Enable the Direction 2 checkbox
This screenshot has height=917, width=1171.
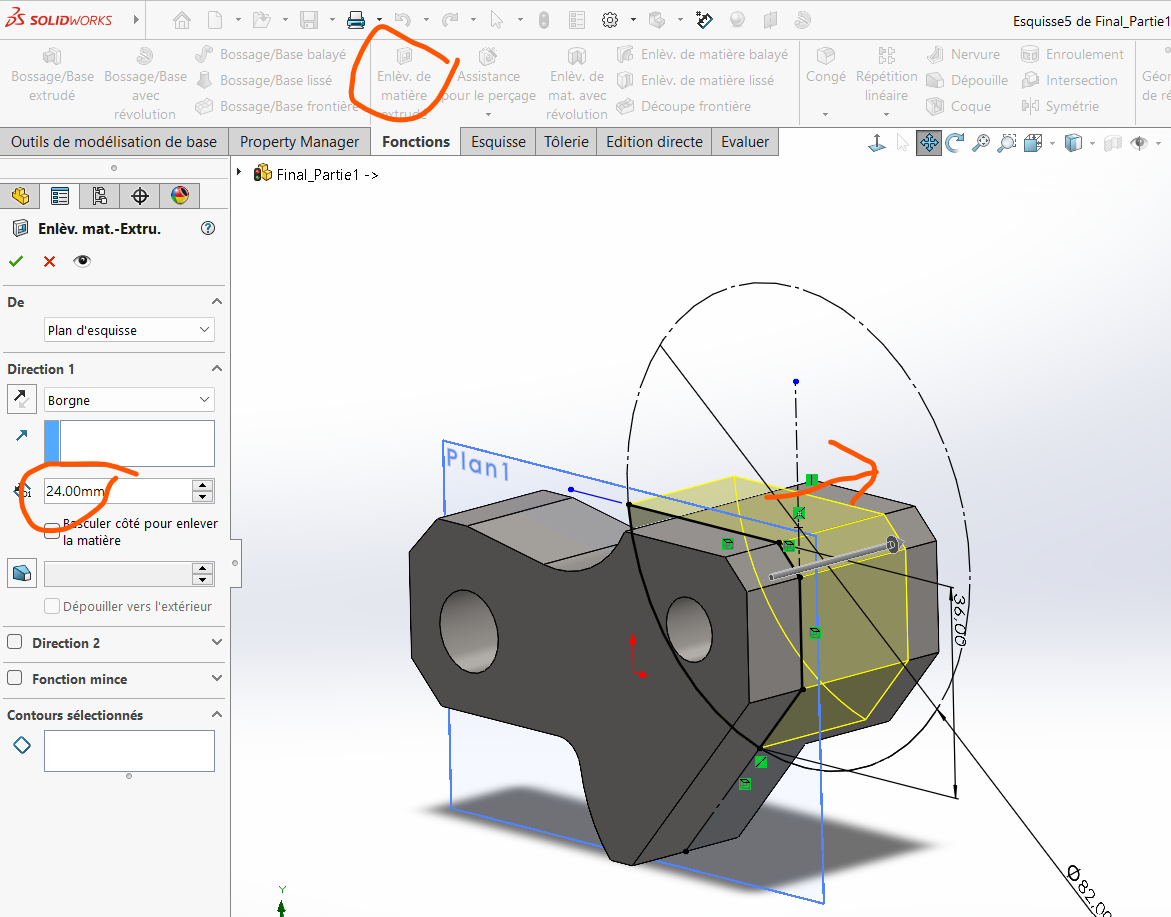(14, 642)
